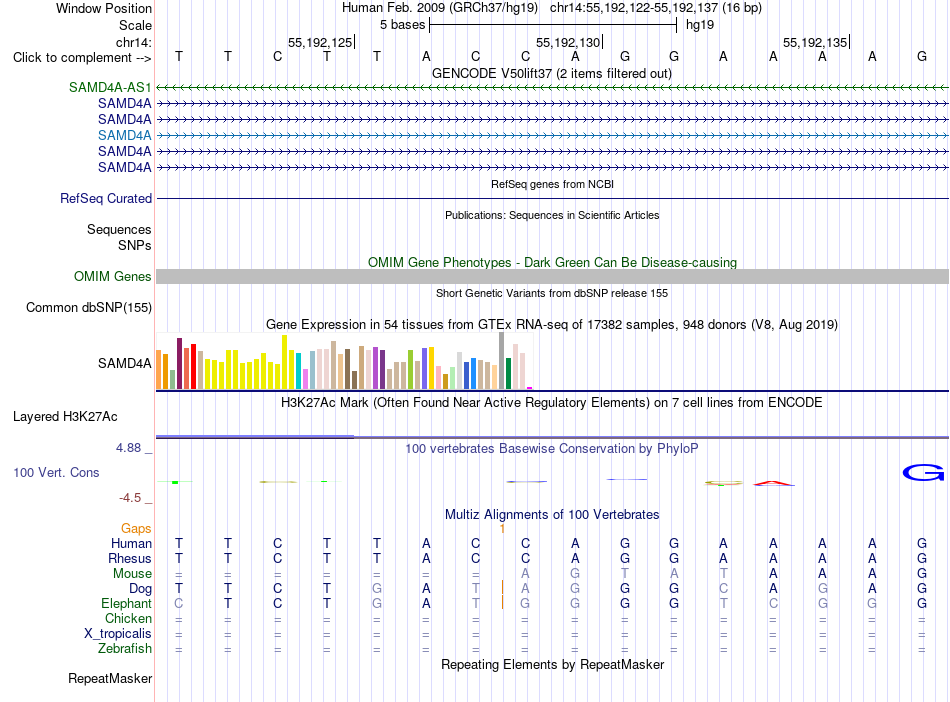Click the 55,192,125 coordinate label
950x702 pixels.
320,42
